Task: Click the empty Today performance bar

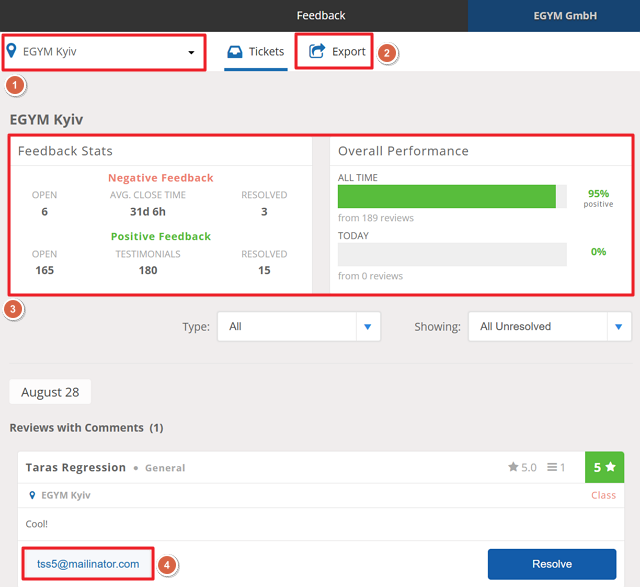Action: click(452, 254)
